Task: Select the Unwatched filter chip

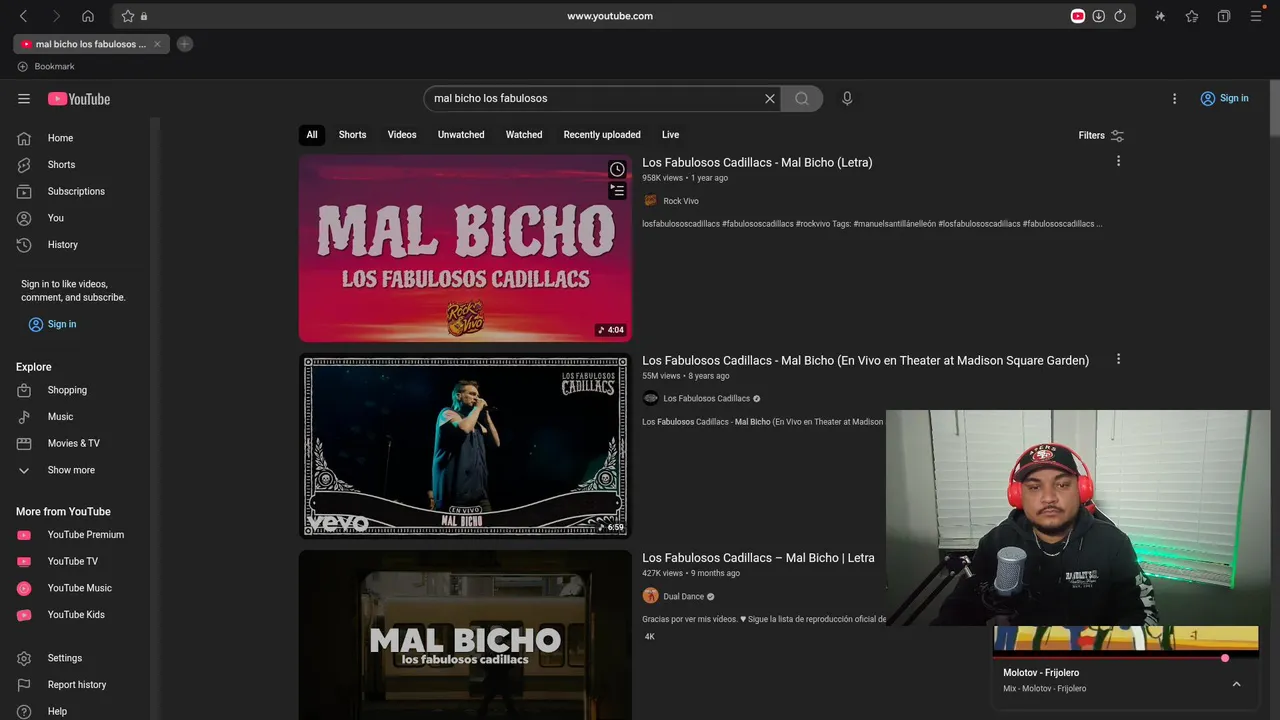Action: click(x=461, y=135)
